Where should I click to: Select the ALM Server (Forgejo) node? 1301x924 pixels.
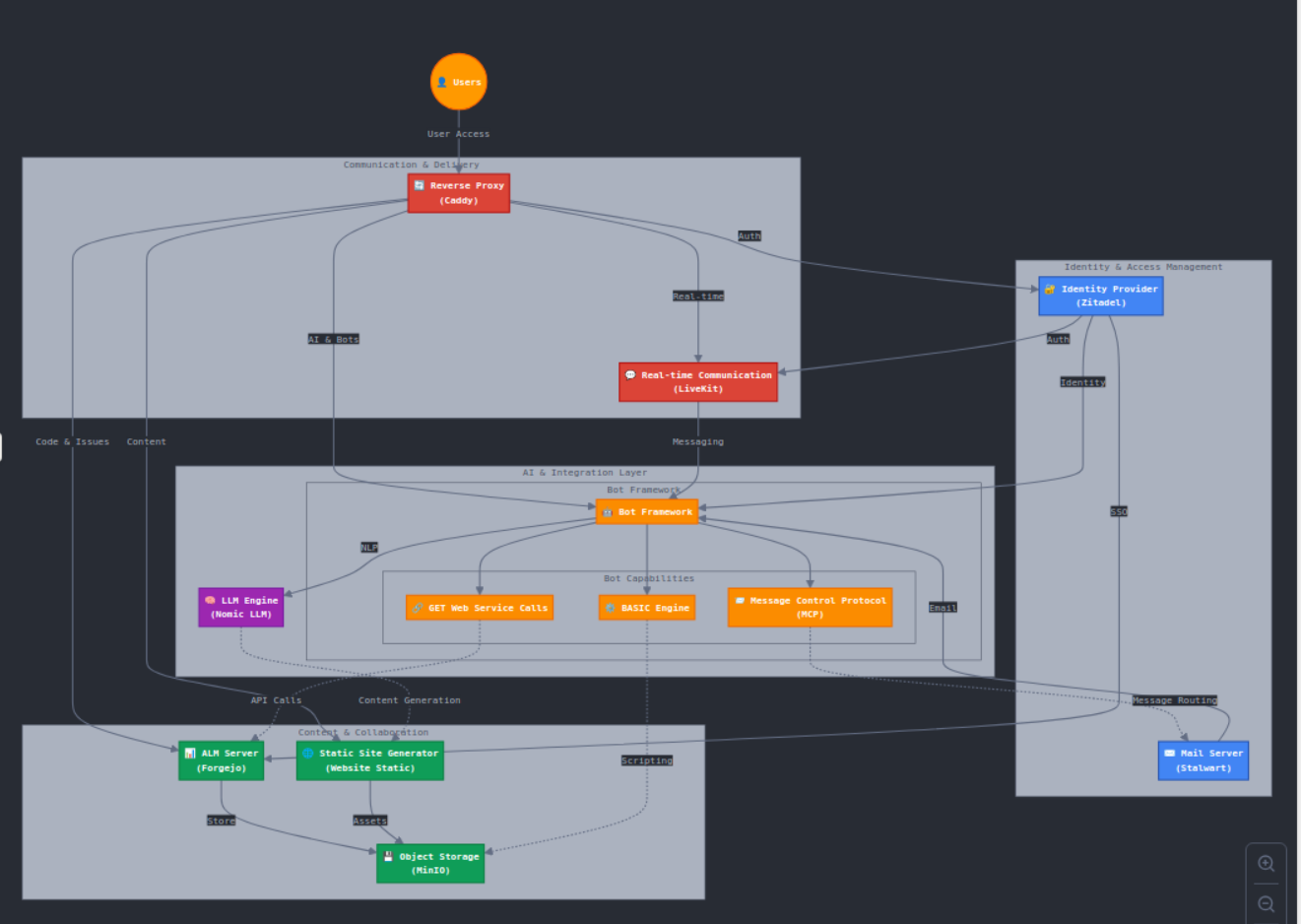click(222, 760)
